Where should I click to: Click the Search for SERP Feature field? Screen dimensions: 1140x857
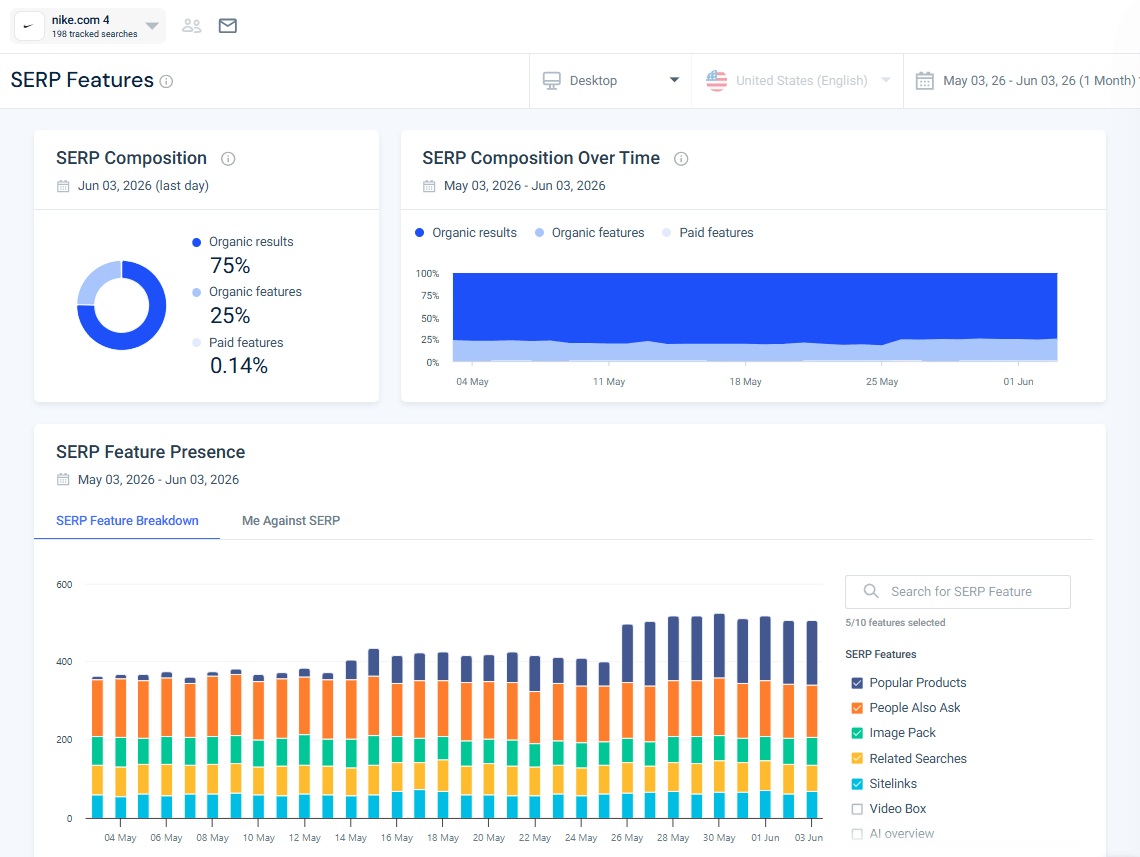[958, 592]
